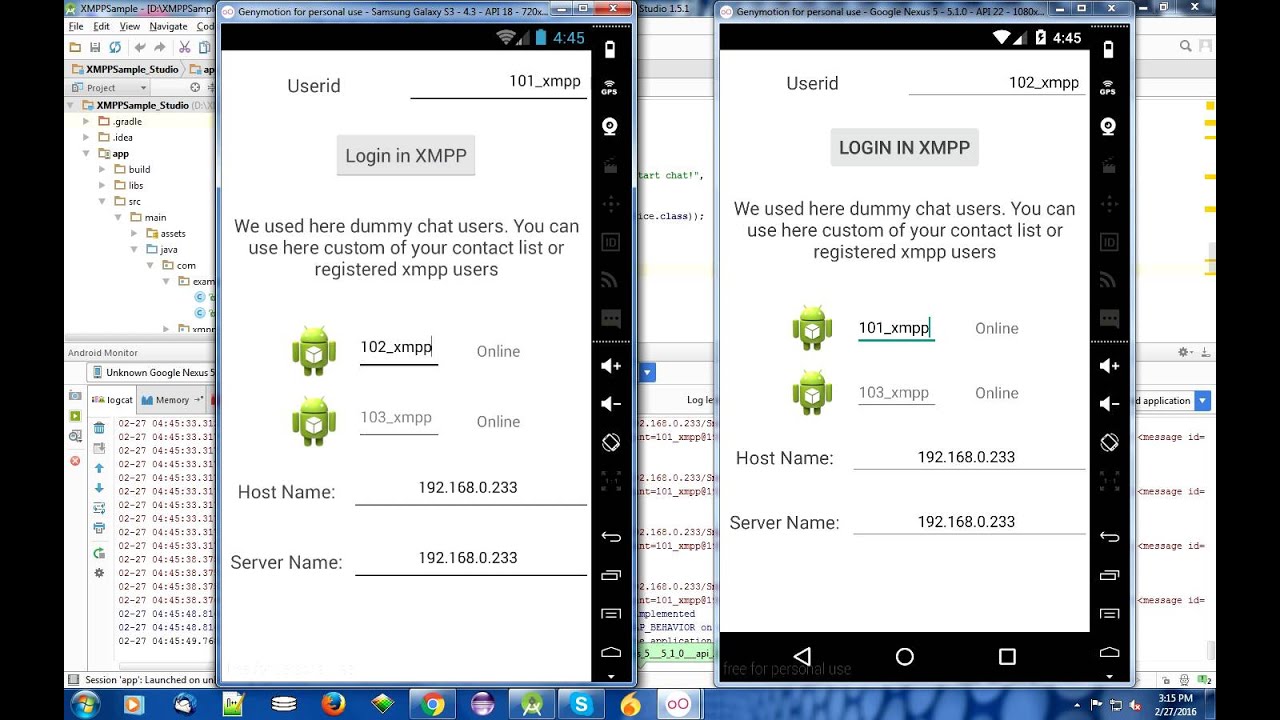The width and height of the screenshot is (1280, 720).
Task: Open Google Chrome from the Windows taskbar
Action: [432, 704]
